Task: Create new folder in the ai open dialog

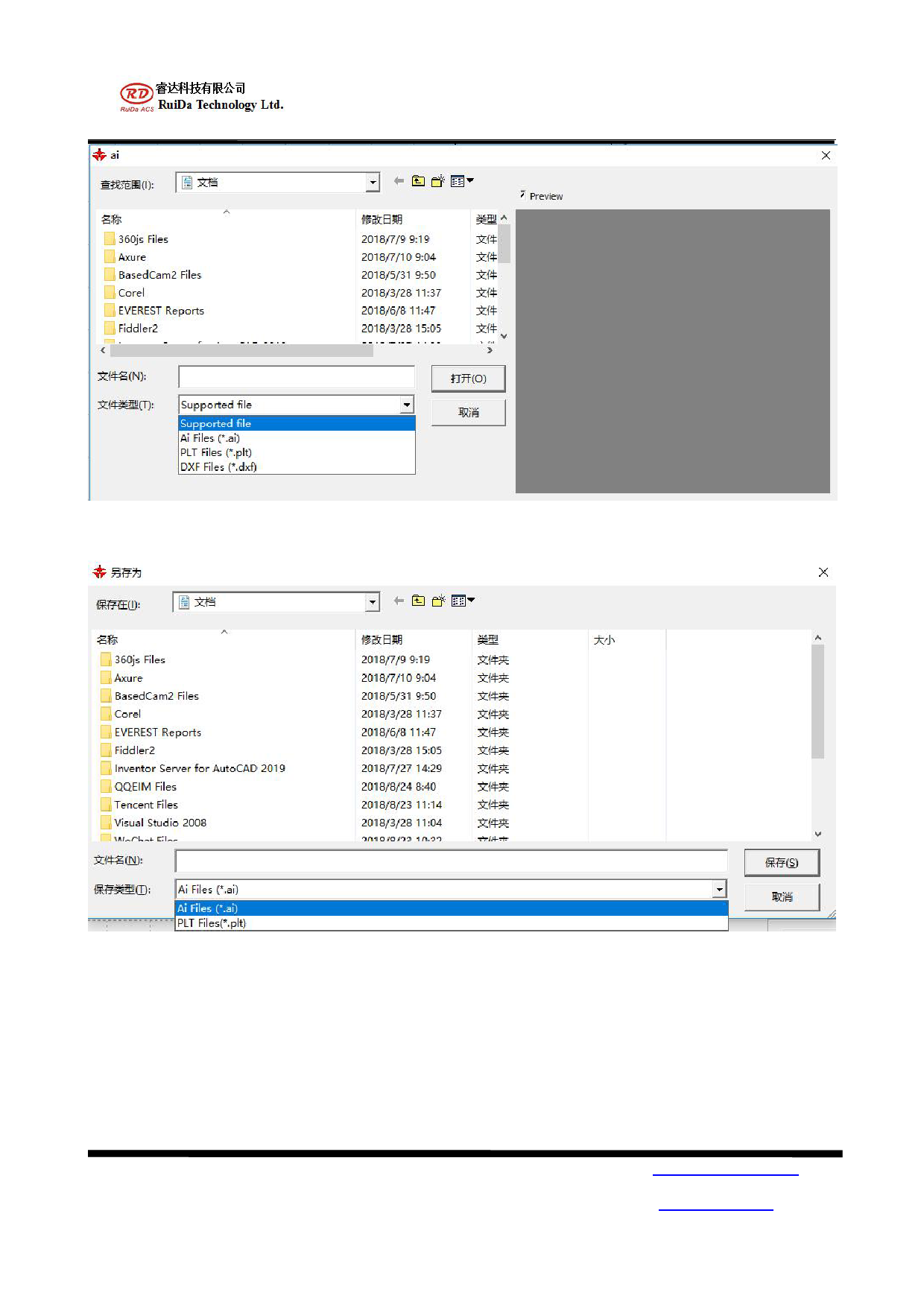Action: pyautogui.click(x=438, y=181)
